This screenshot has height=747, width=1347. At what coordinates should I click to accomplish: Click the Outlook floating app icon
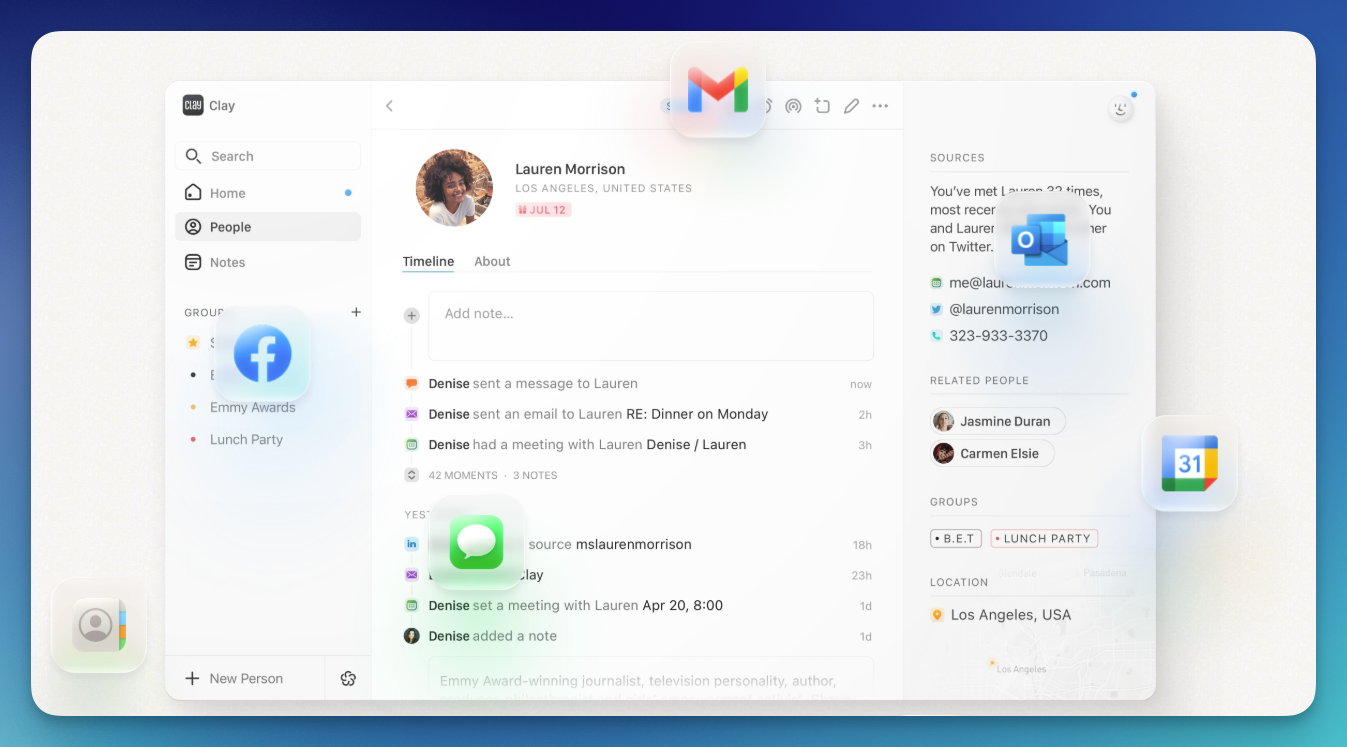click(x=1041, y=240)
